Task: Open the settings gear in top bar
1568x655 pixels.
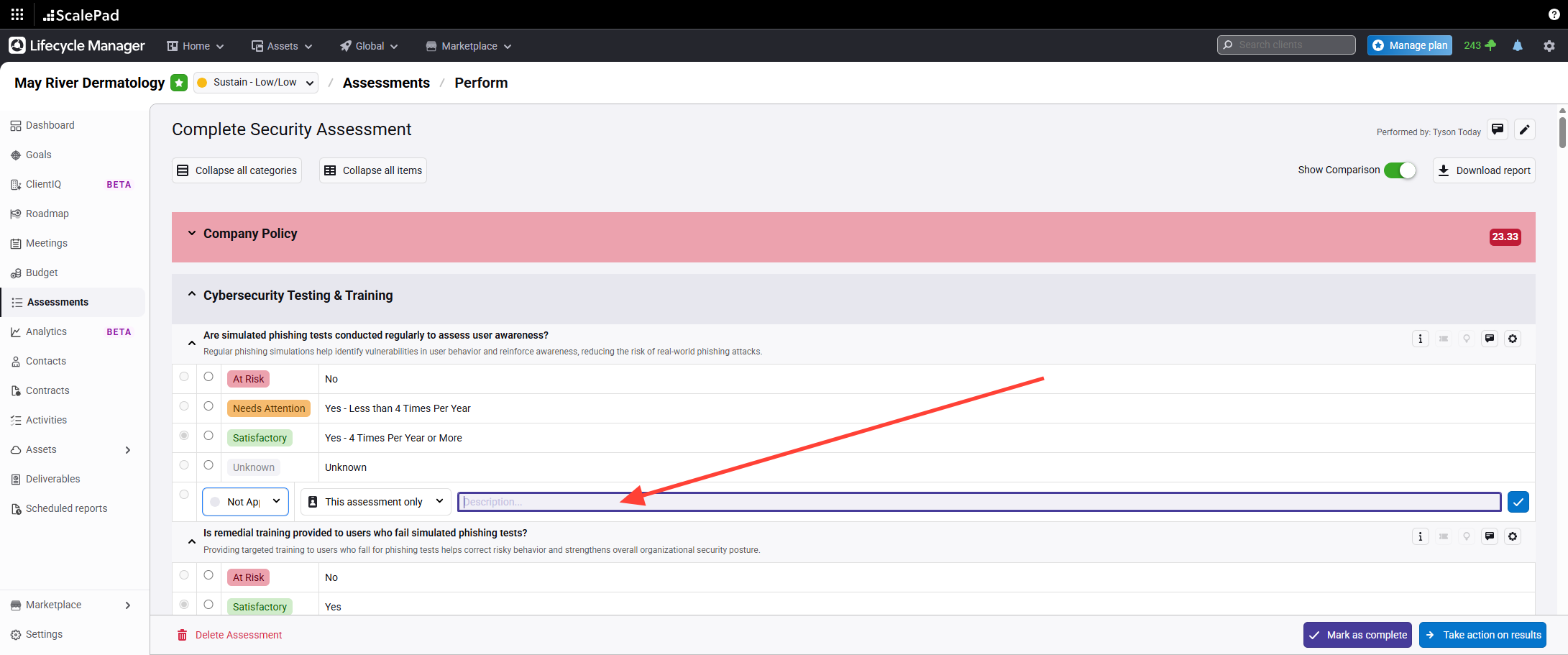Action: pos(1549,45)
